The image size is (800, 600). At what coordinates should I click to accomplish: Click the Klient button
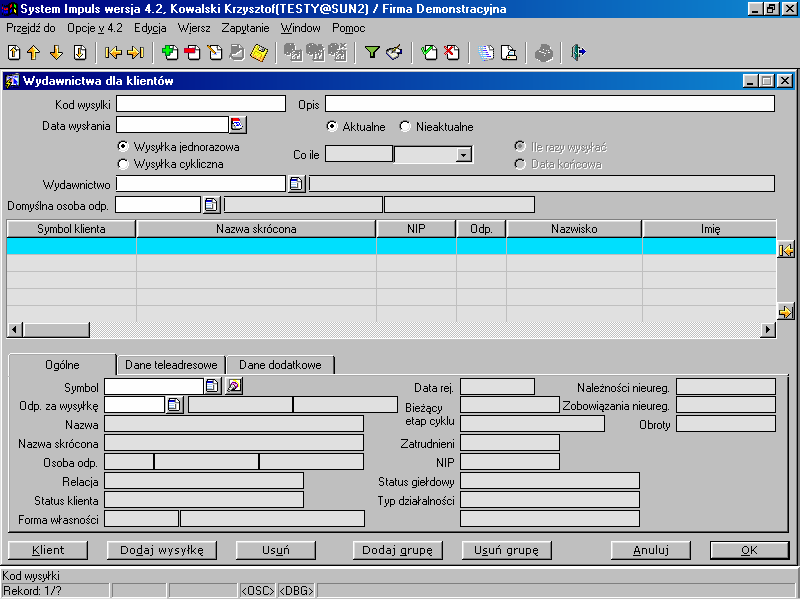click(x=48, y=550)
